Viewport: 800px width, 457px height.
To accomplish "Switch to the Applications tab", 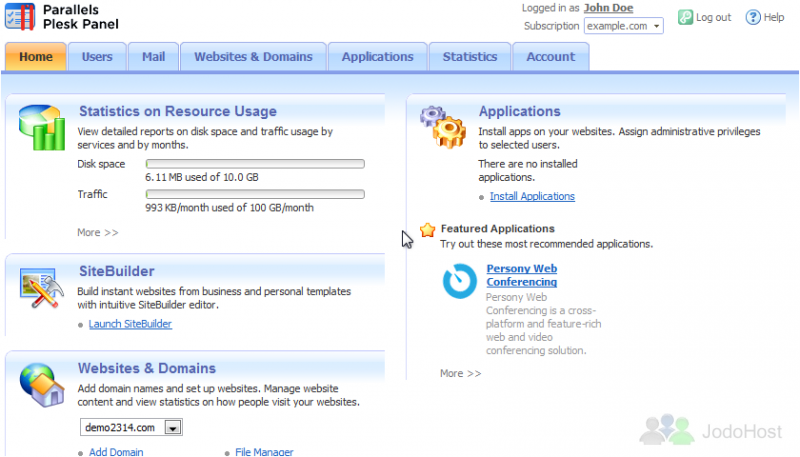I will click(378, 57).
